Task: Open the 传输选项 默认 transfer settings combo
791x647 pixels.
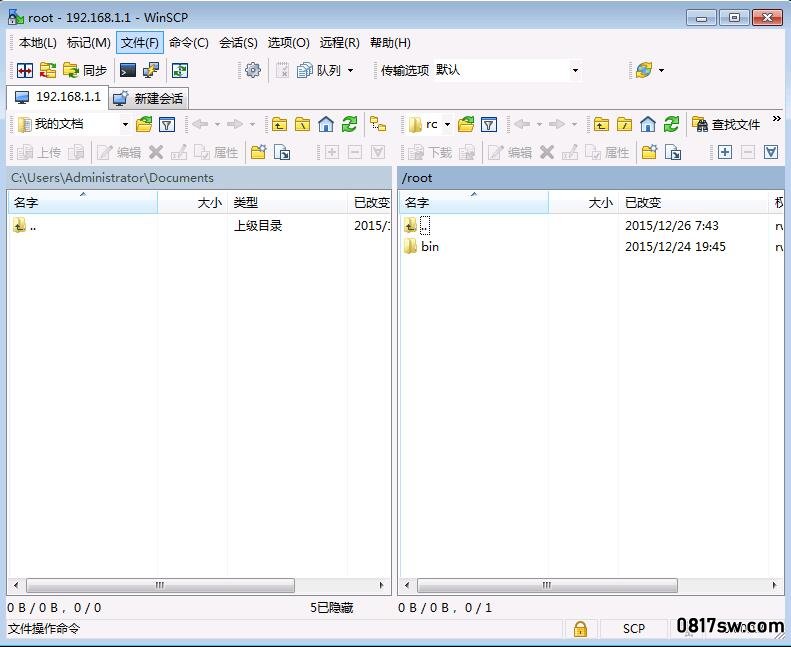Action: click(x=506, y=70)
